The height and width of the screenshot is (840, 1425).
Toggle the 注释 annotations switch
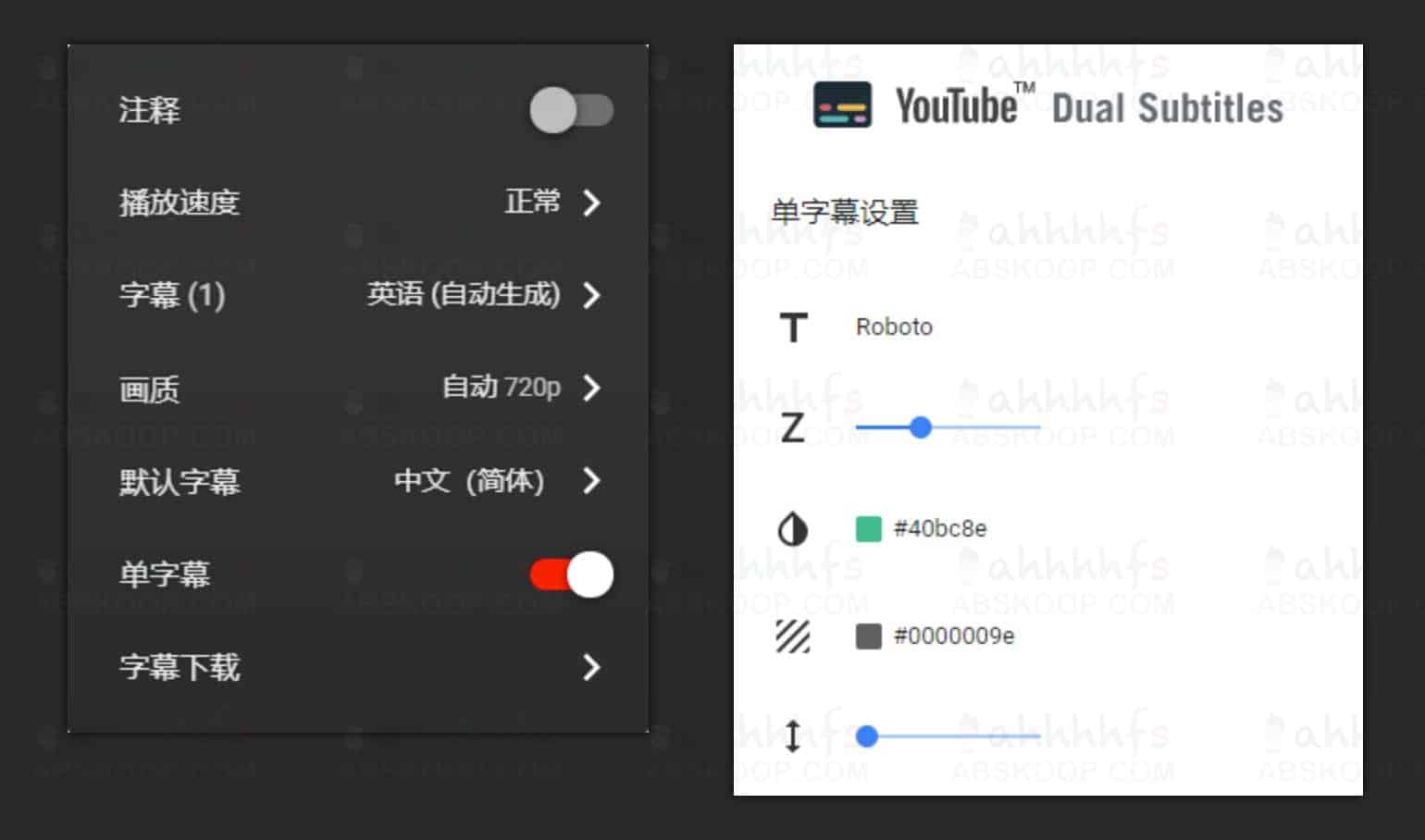571,110
